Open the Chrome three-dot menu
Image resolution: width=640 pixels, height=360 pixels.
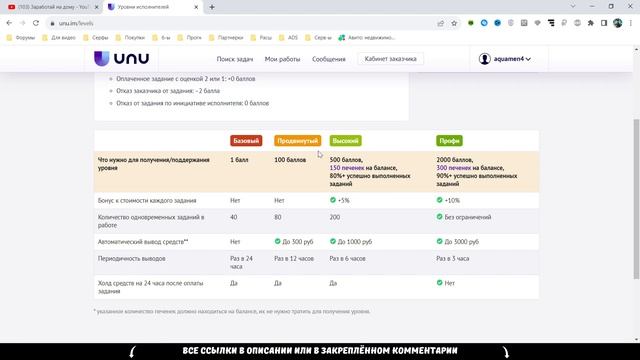[x=631, y=23]
